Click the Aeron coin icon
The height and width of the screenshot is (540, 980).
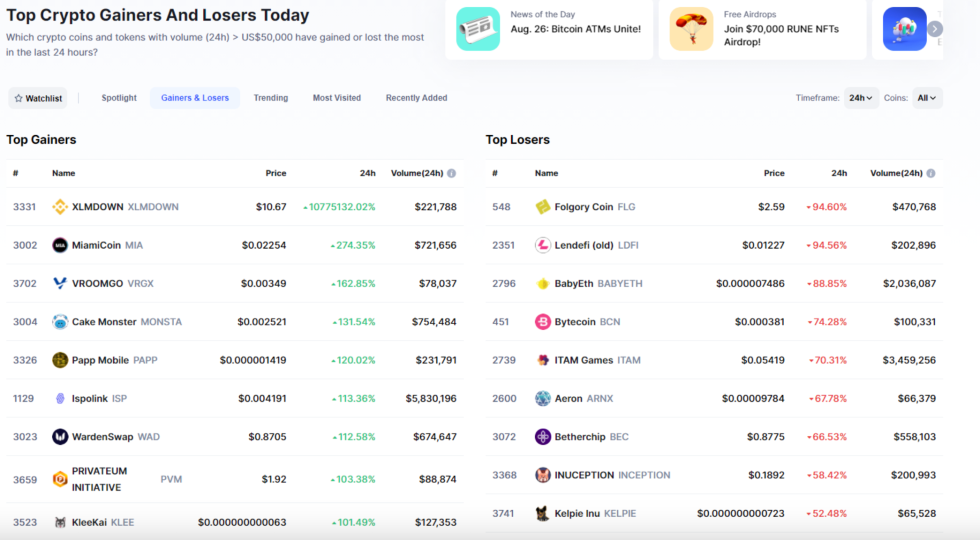point(543,398)
